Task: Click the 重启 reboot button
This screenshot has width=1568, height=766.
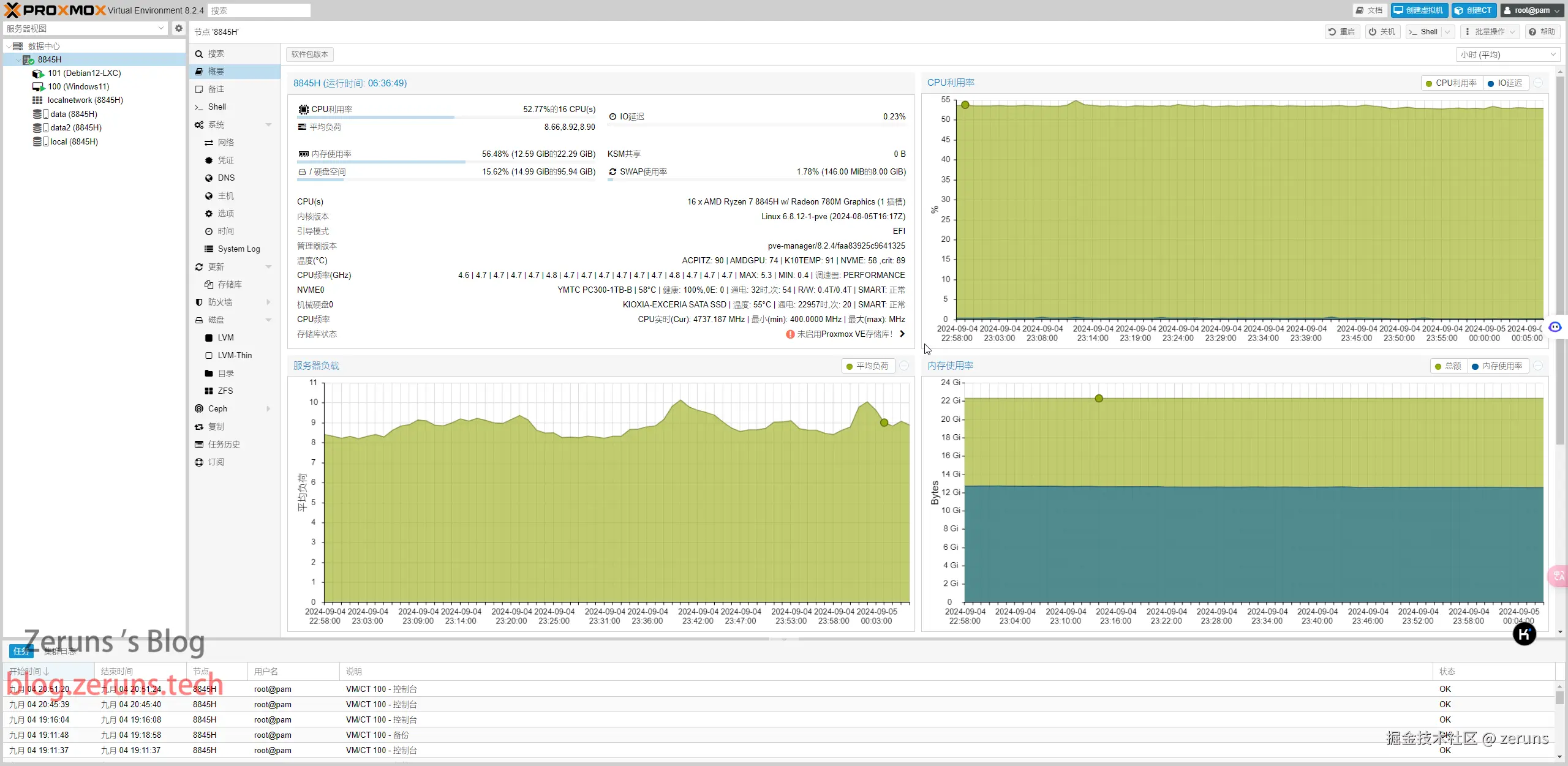Action: [x=1341, y=32]
